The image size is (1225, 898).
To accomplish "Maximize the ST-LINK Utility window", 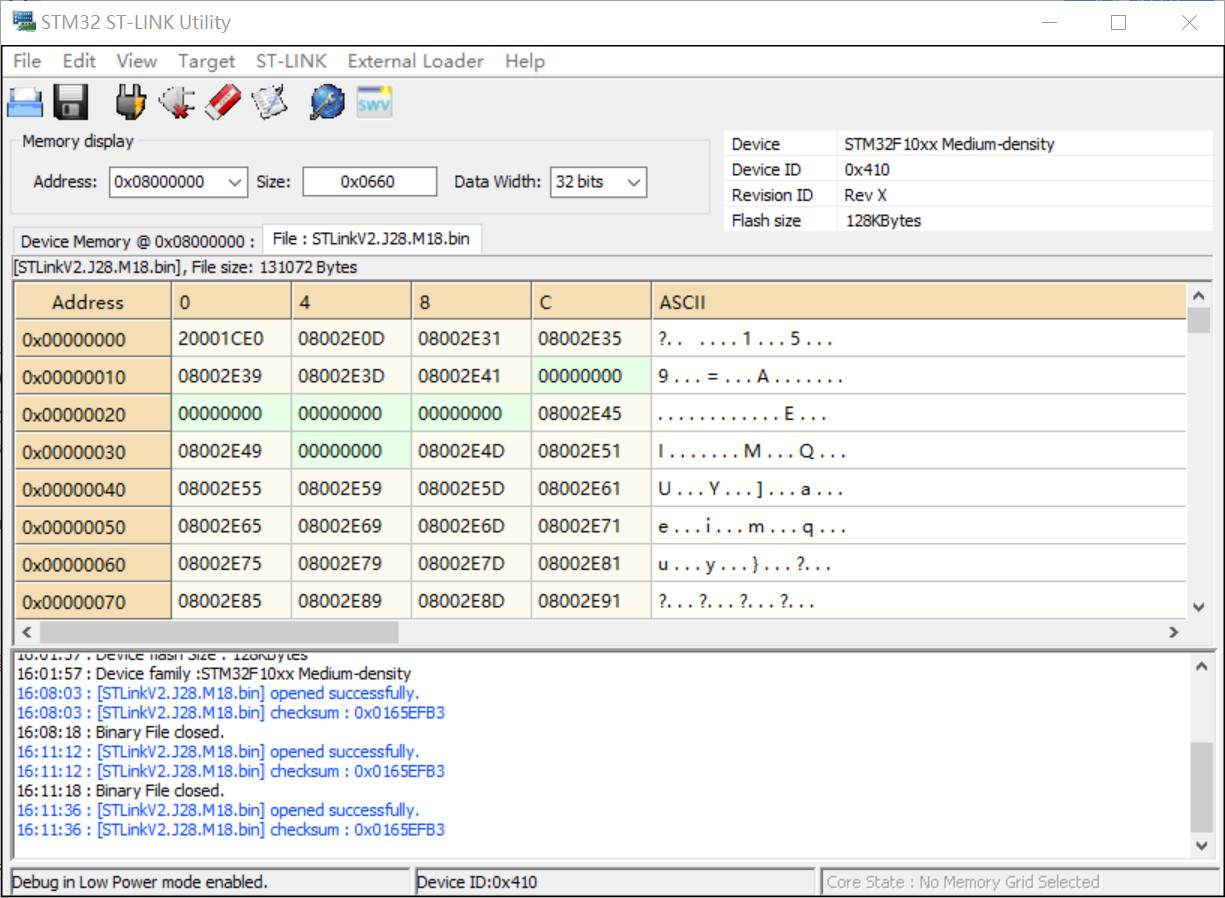I will [x=1119, y=22].
